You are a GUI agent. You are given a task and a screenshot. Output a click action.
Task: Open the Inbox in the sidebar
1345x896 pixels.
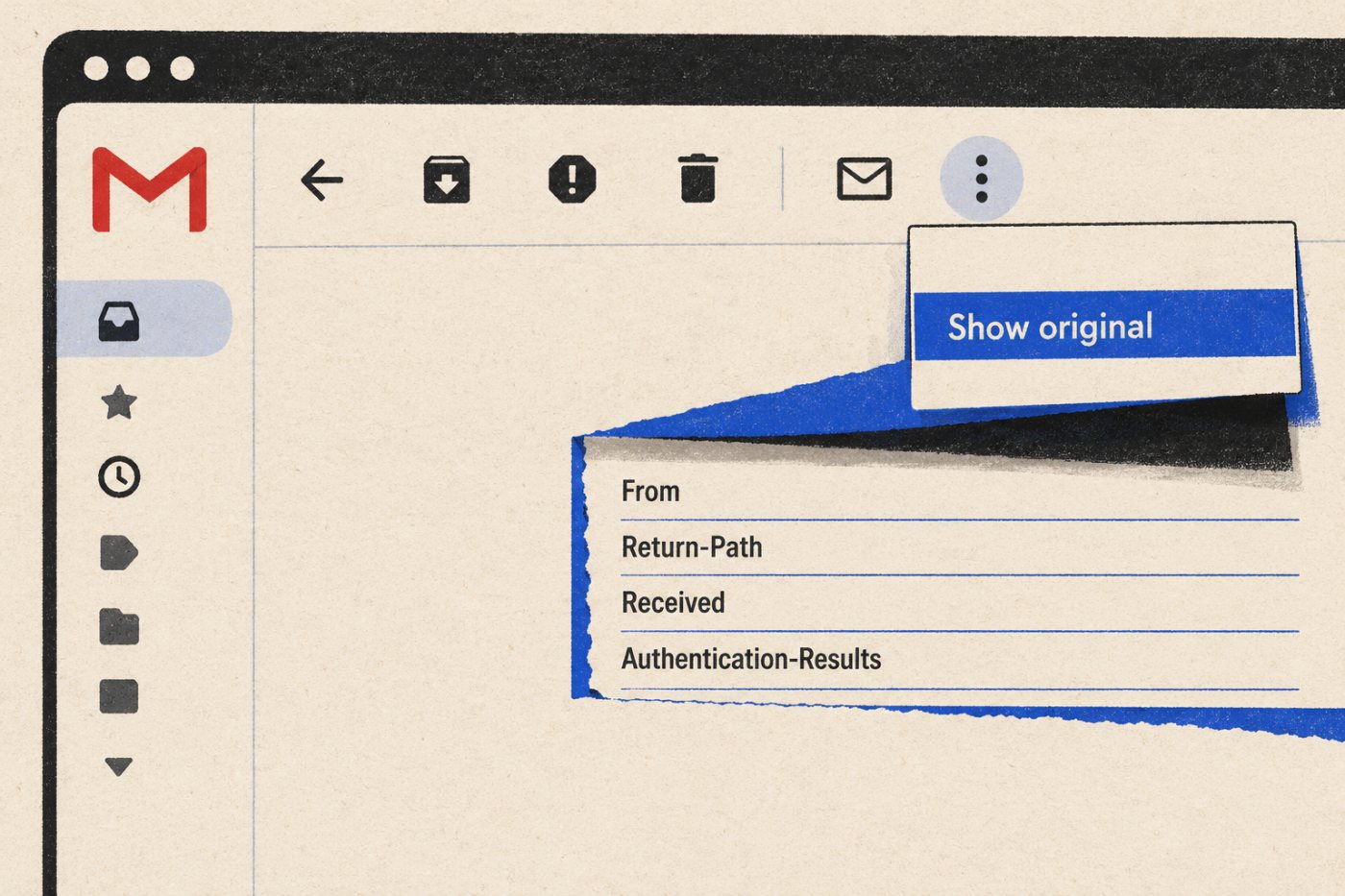[144, 319]
